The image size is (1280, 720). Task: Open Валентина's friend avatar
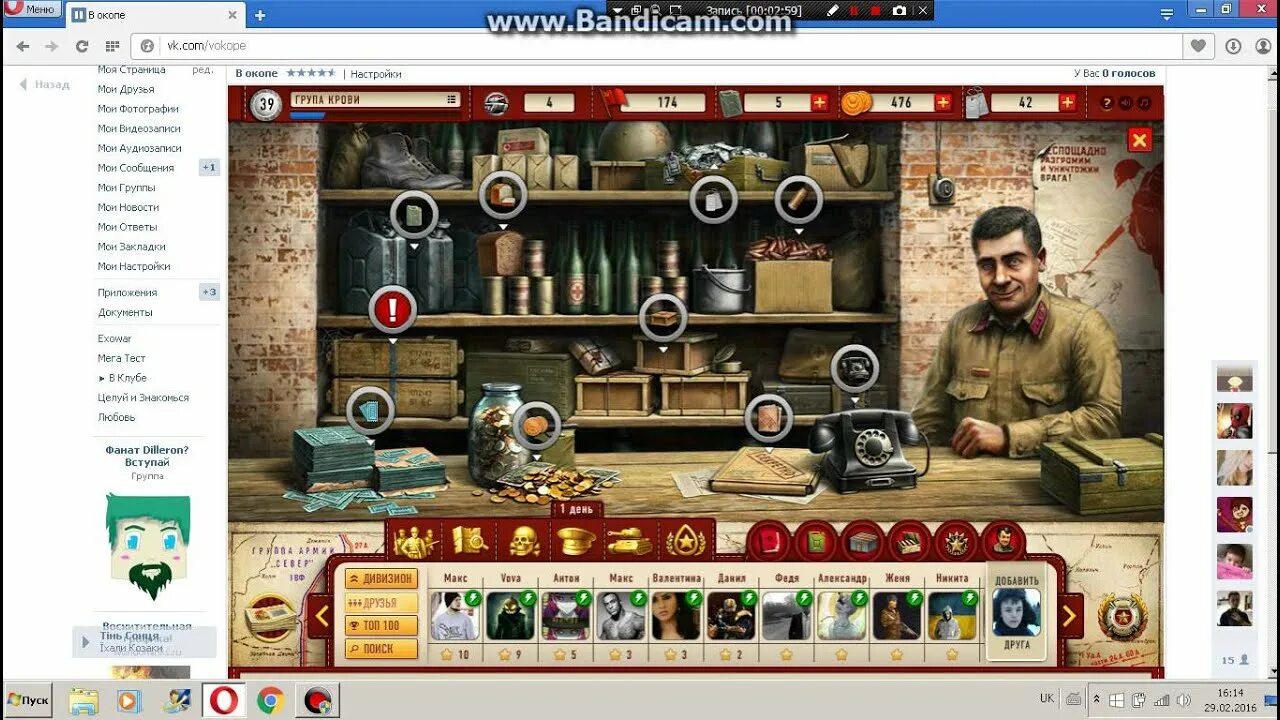pos(676,615)
